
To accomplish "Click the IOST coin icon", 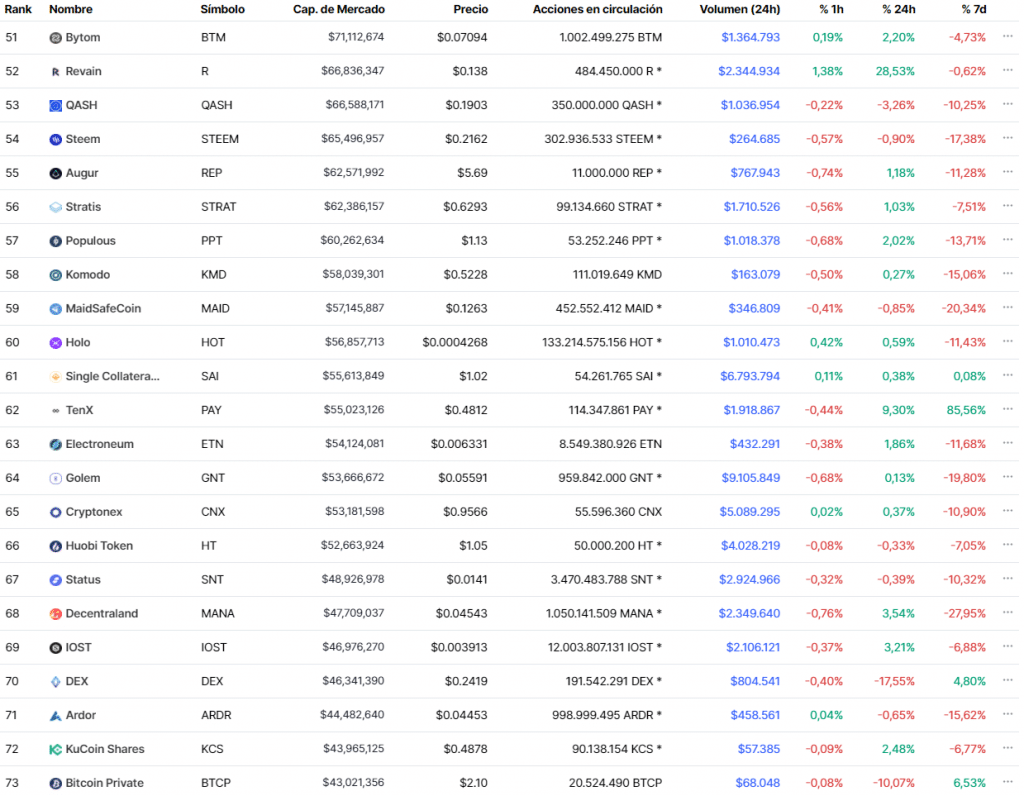I will (56, 648).
